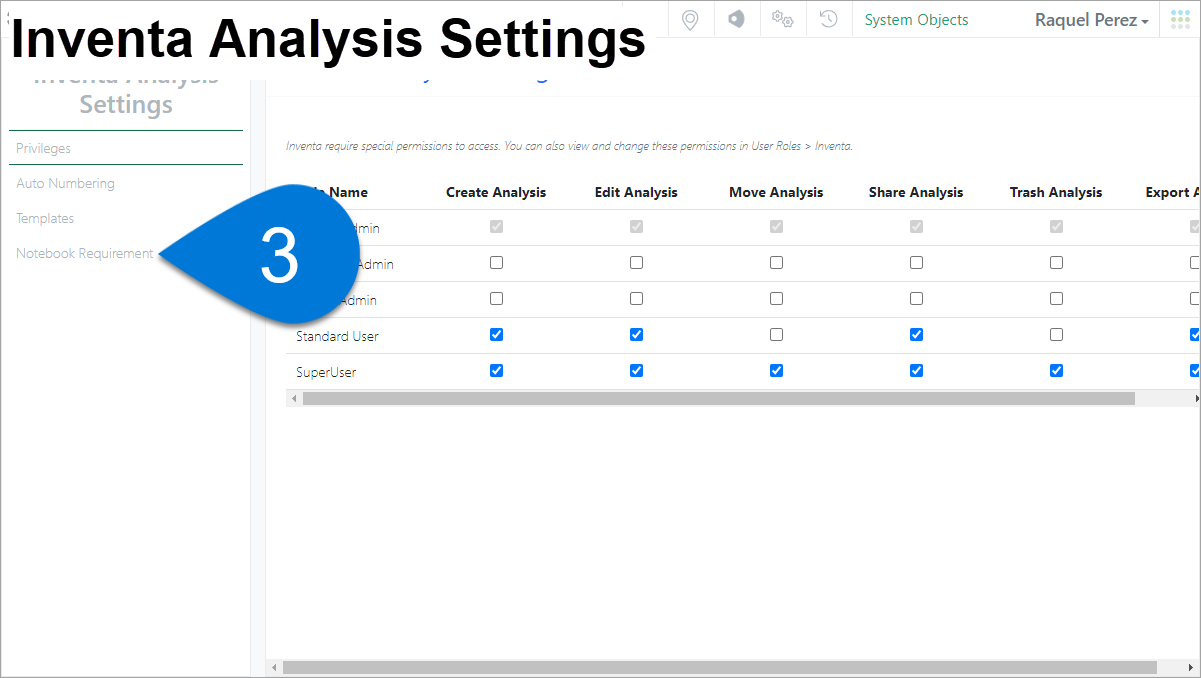The image size is (1201, 678).
Task: Click the Share Analysis column header
Action: tap(916, 192)
